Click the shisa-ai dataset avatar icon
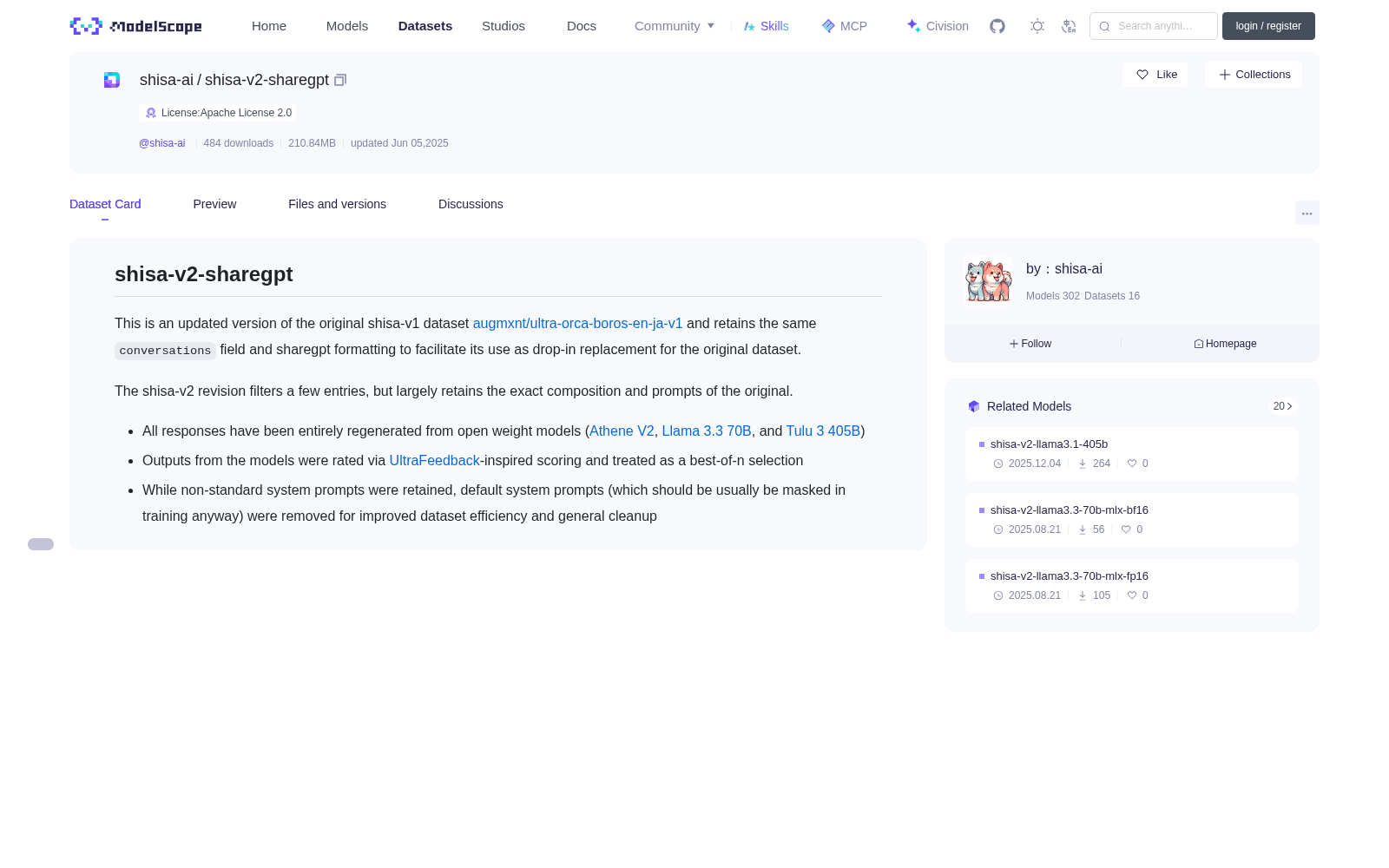 (x=112, y=80)
